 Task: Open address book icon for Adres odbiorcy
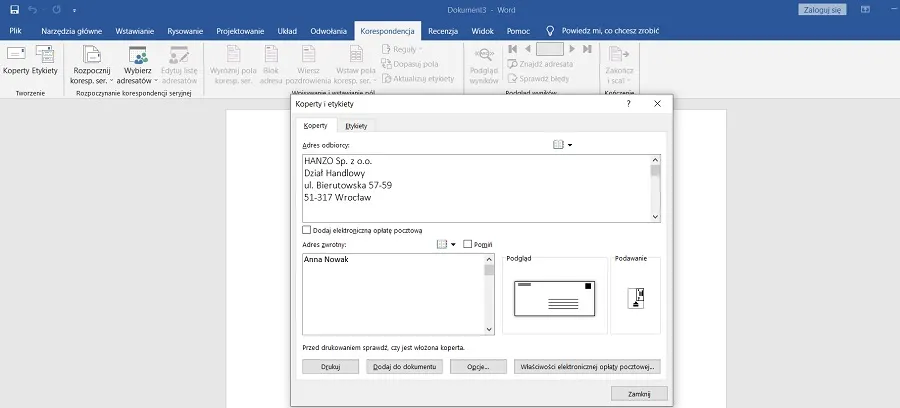[x=559, y=145]
